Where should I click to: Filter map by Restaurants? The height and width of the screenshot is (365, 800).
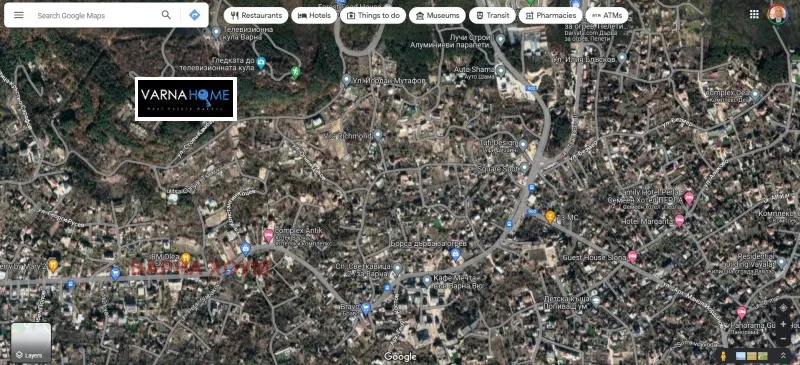(x=256, y=15)
